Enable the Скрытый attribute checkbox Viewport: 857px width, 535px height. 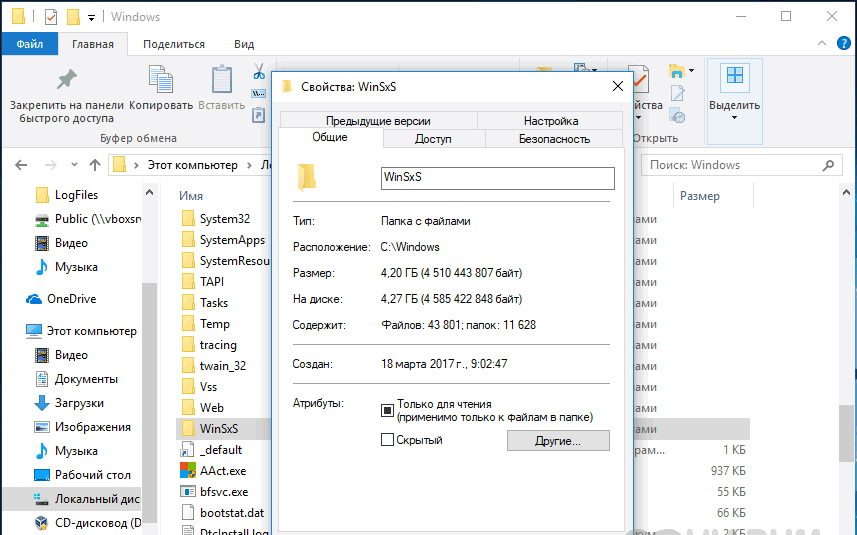point(387,439)
